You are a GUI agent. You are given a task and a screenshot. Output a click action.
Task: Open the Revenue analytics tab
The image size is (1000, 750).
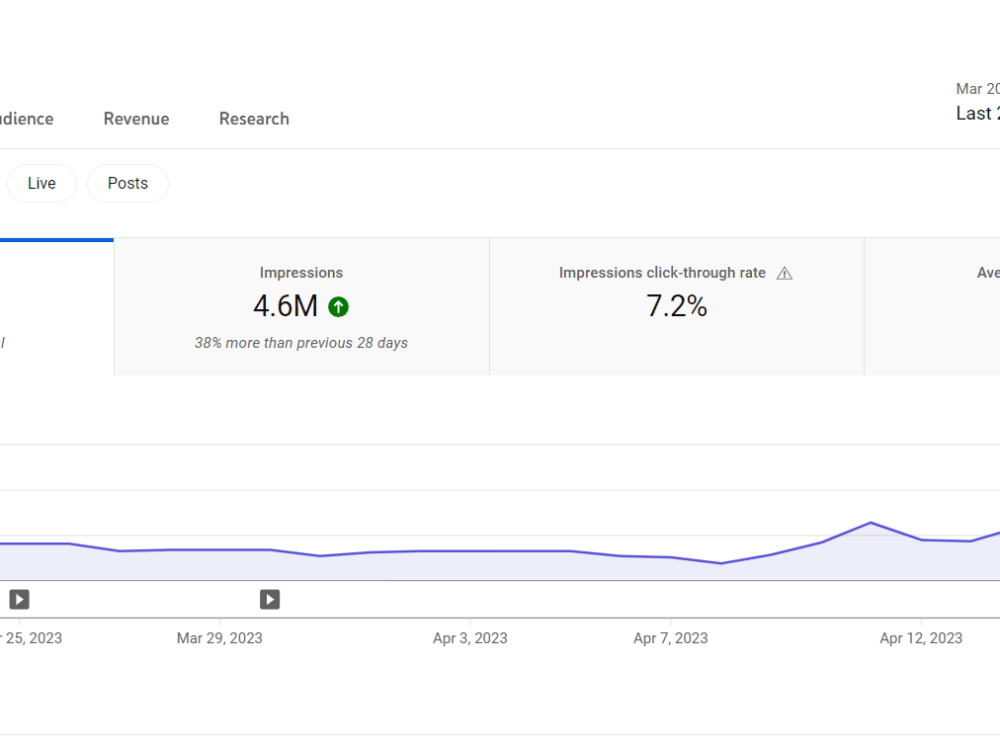[136, 119]
